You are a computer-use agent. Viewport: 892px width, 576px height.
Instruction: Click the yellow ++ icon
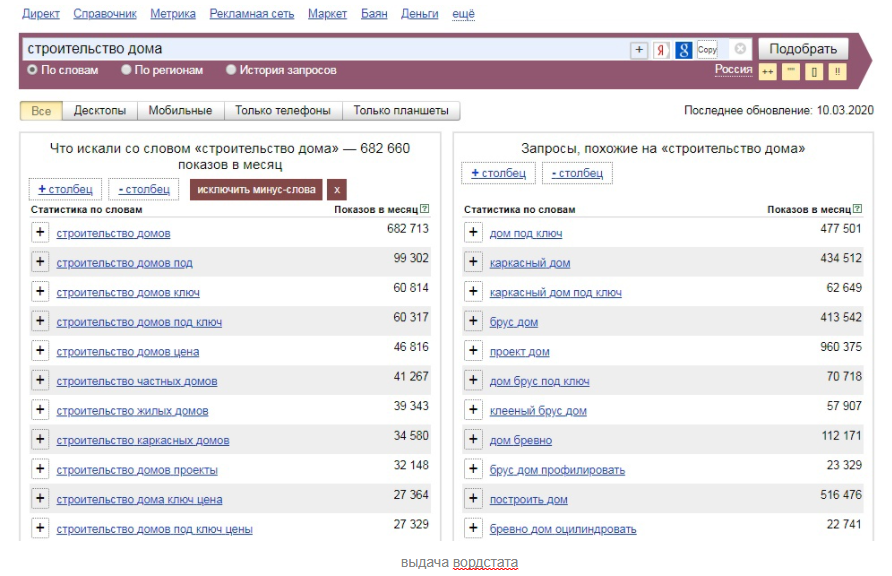[767, 72]
